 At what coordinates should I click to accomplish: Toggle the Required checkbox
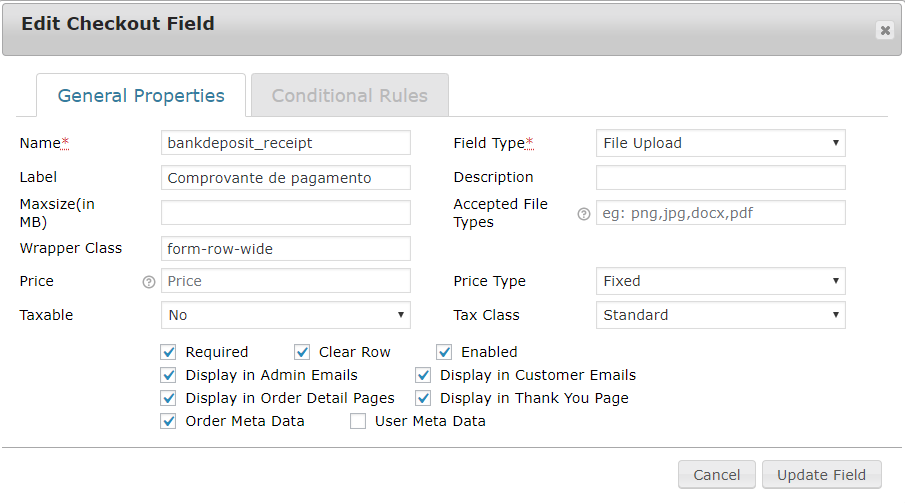pos(168,352)
